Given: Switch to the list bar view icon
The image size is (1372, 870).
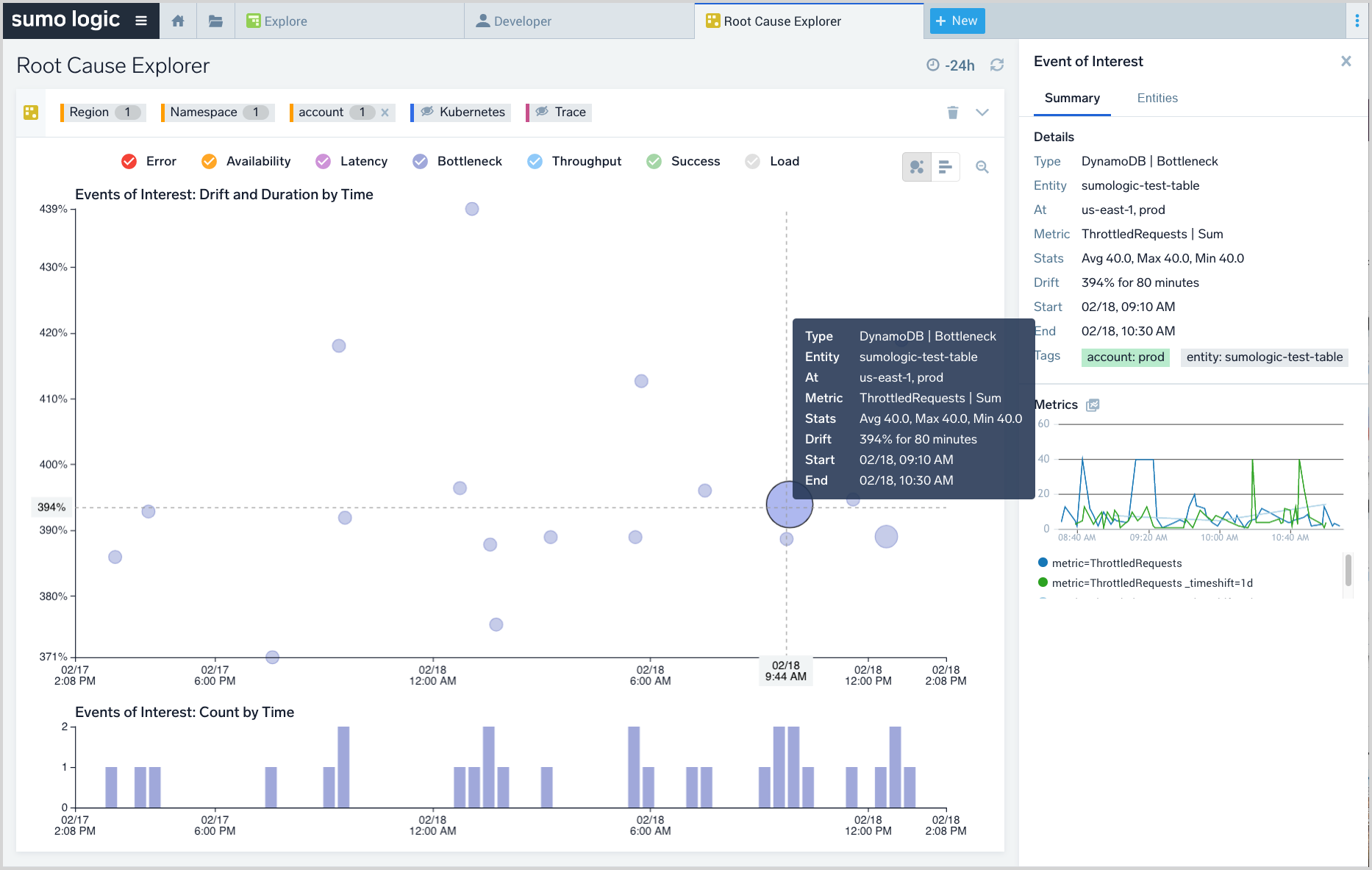Looking at the screenshot, I should coord(946,167).
